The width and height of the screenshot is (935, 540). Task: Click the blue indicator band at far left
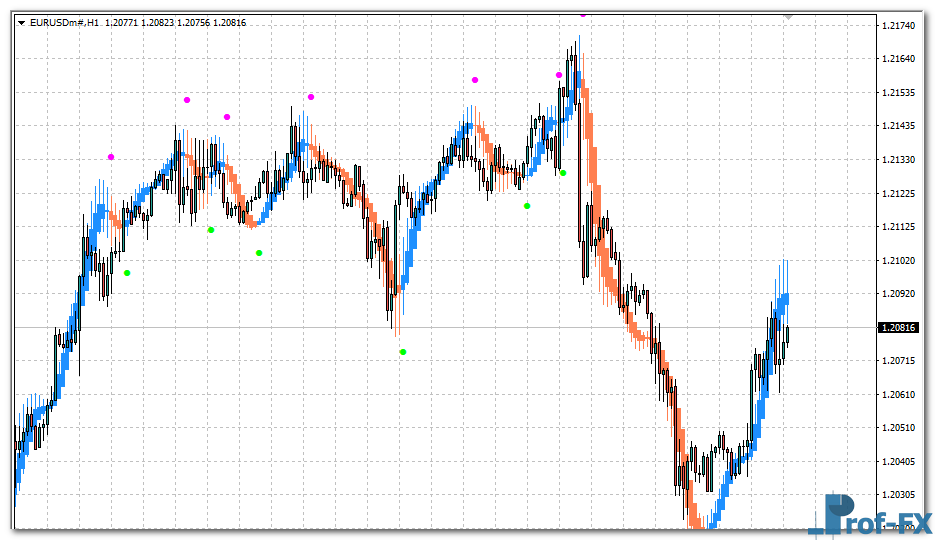pyautogui.click(x=20, y=470)
